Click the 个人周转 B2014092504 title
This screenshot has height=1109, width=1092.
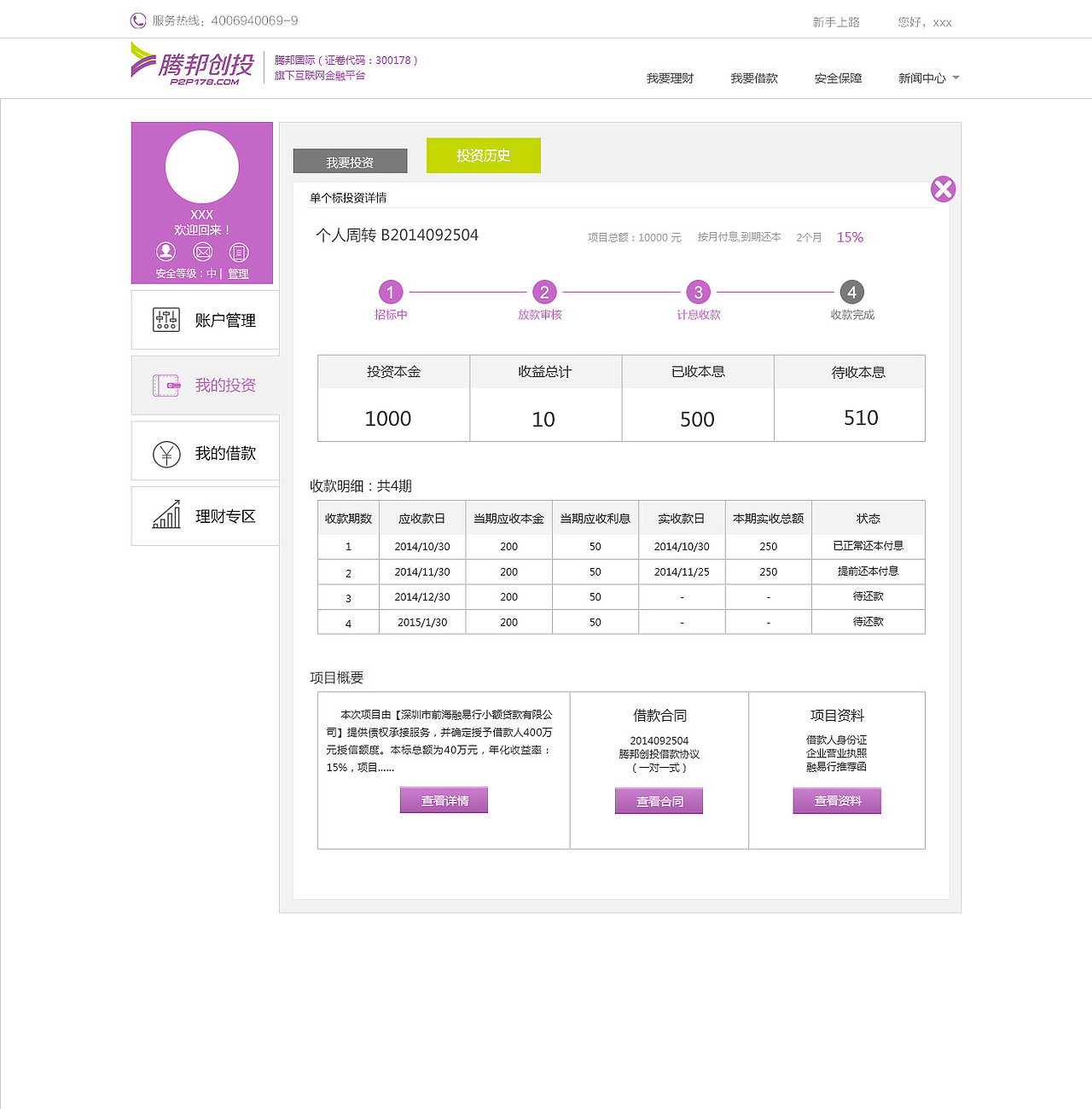397,235
